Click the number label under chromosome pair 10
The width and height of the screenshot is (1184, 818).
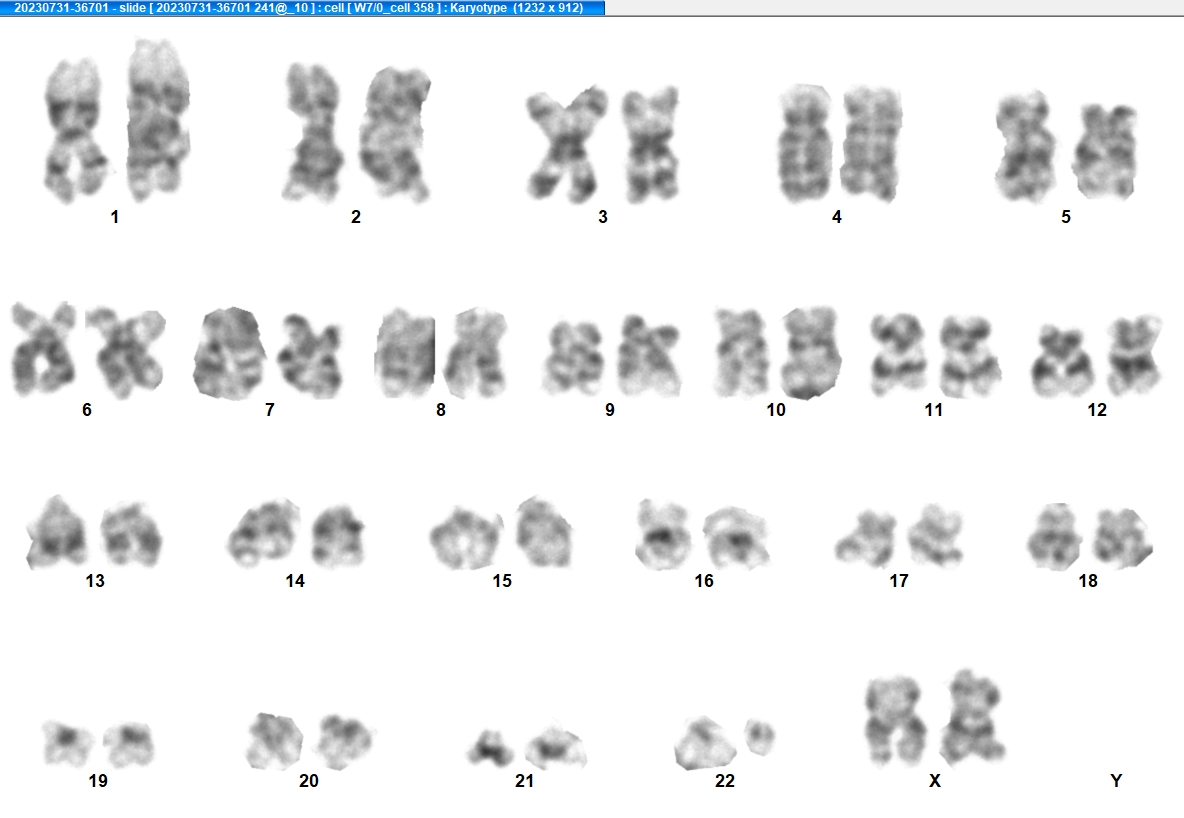pos(776,410)
